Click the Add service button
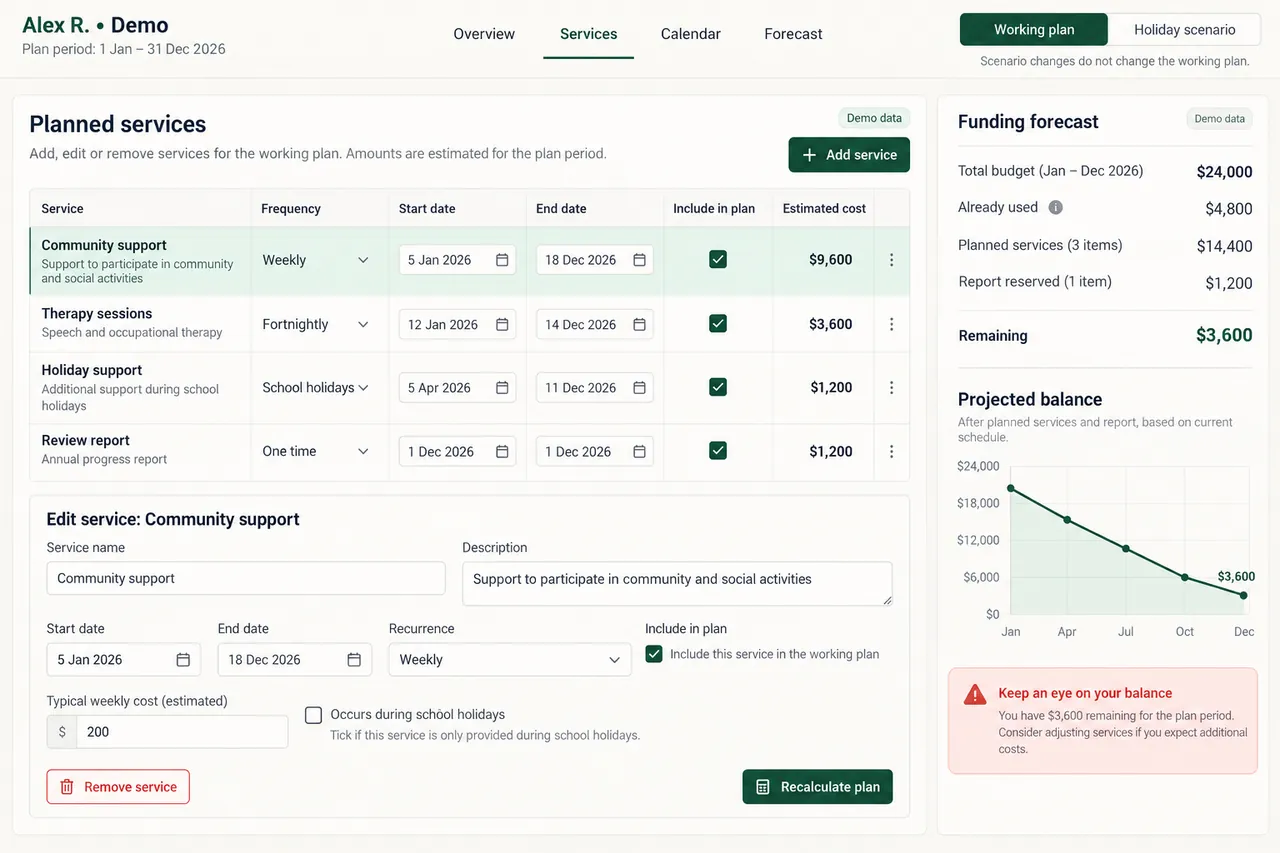Image resolution: width=1280 pixels, height=853 pixels. click(849, 155)
